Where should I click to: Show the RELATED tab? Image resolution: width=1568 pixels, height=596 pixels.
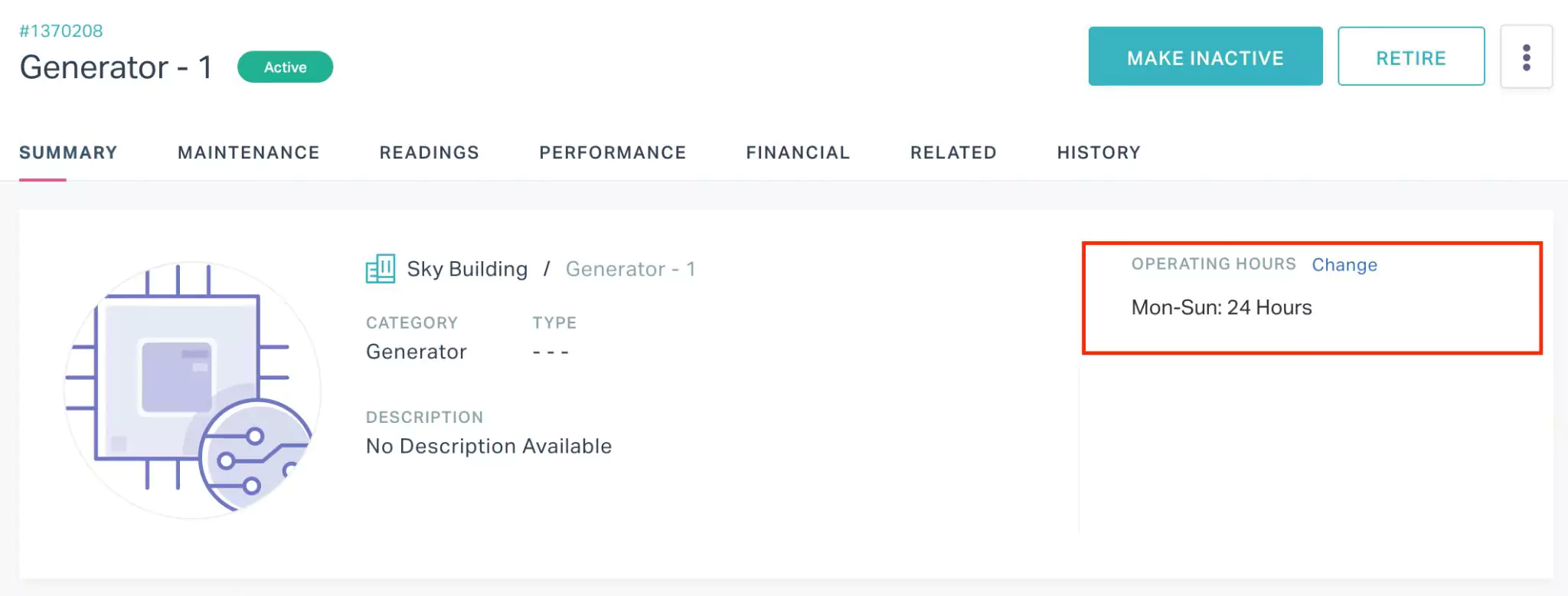click(x=953, y=152)
